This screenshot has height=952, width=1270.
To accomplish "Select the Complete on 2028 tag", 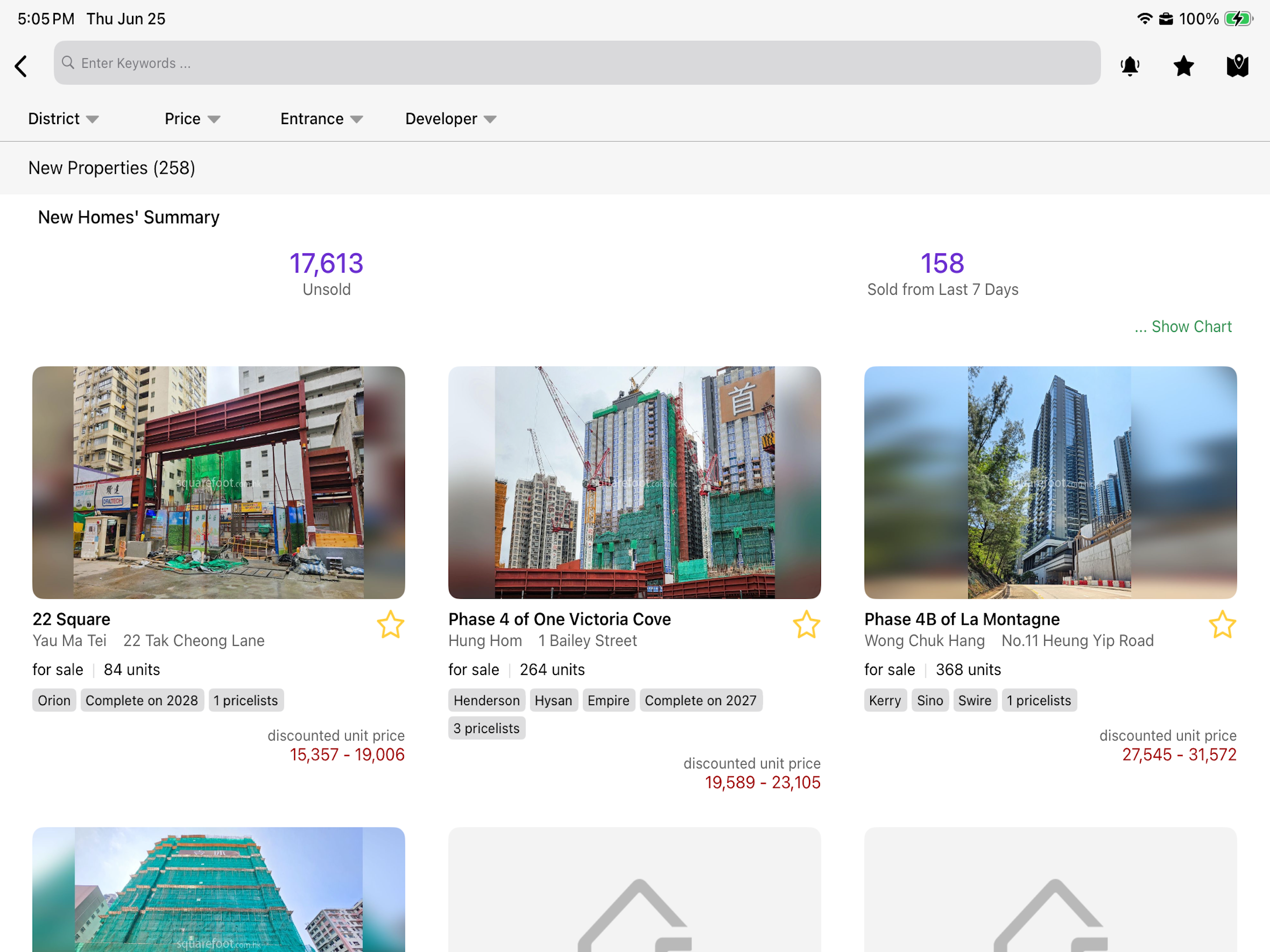I will pos(142,700).
